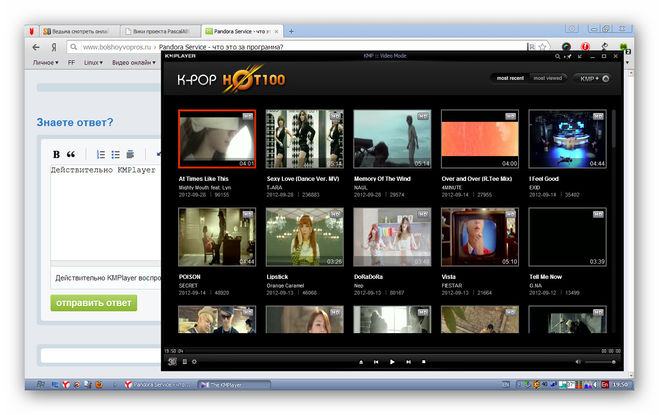659x415 pixels.
Task: Click the compact mode arrow in KMPlayer title bar
Action: (x=580, y=56)
